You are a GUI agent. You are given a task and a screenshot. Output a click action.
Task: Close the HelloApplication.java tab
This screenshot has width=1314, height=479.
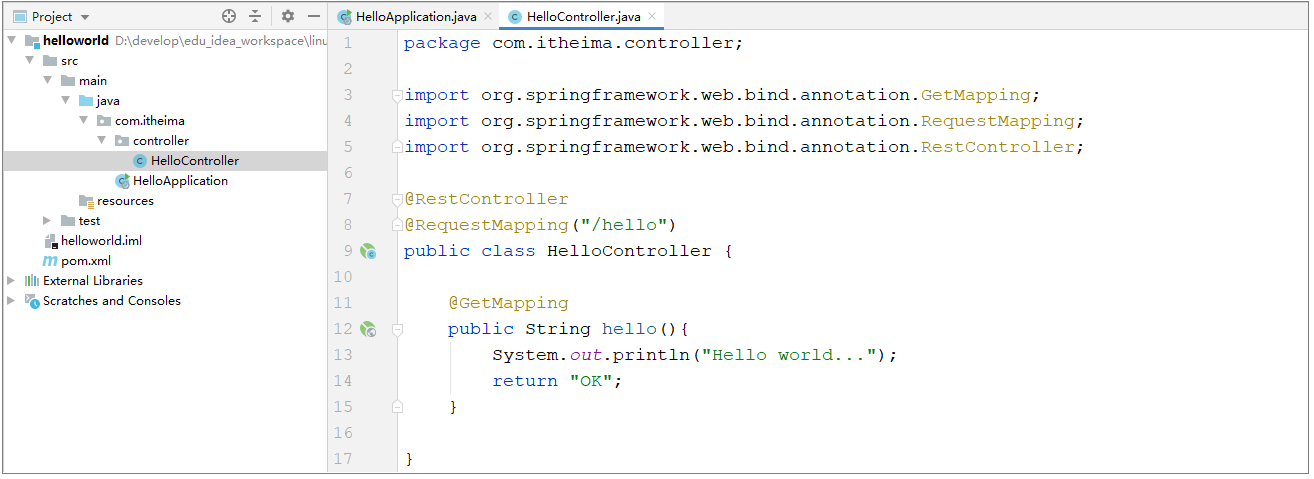pyautogui.click(x=488, y=17)
